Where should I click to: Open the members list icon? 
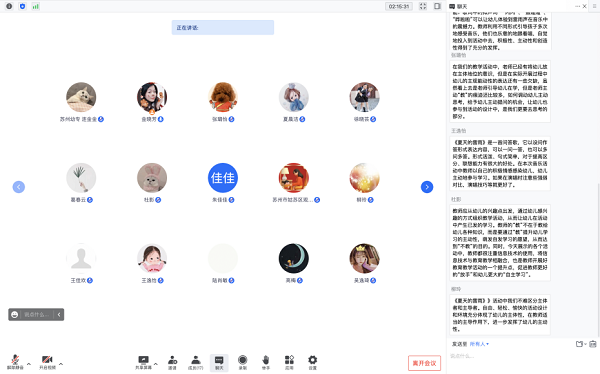[196, 362]
